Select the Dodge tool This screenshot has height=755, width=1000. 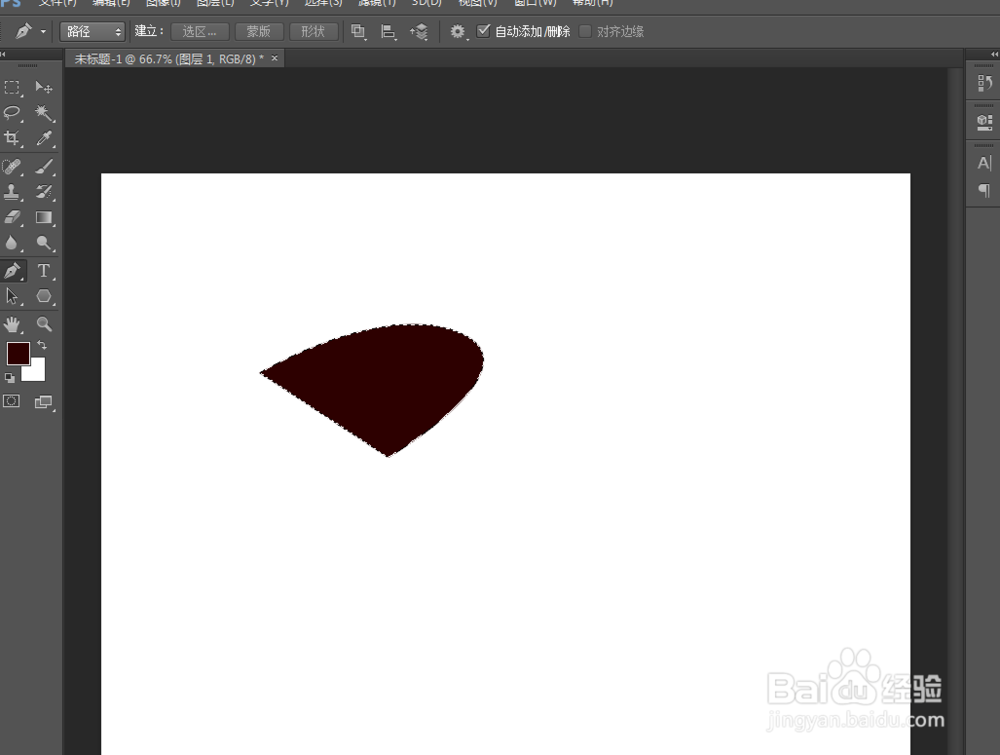pyautogui.click(x=43, y=243)
